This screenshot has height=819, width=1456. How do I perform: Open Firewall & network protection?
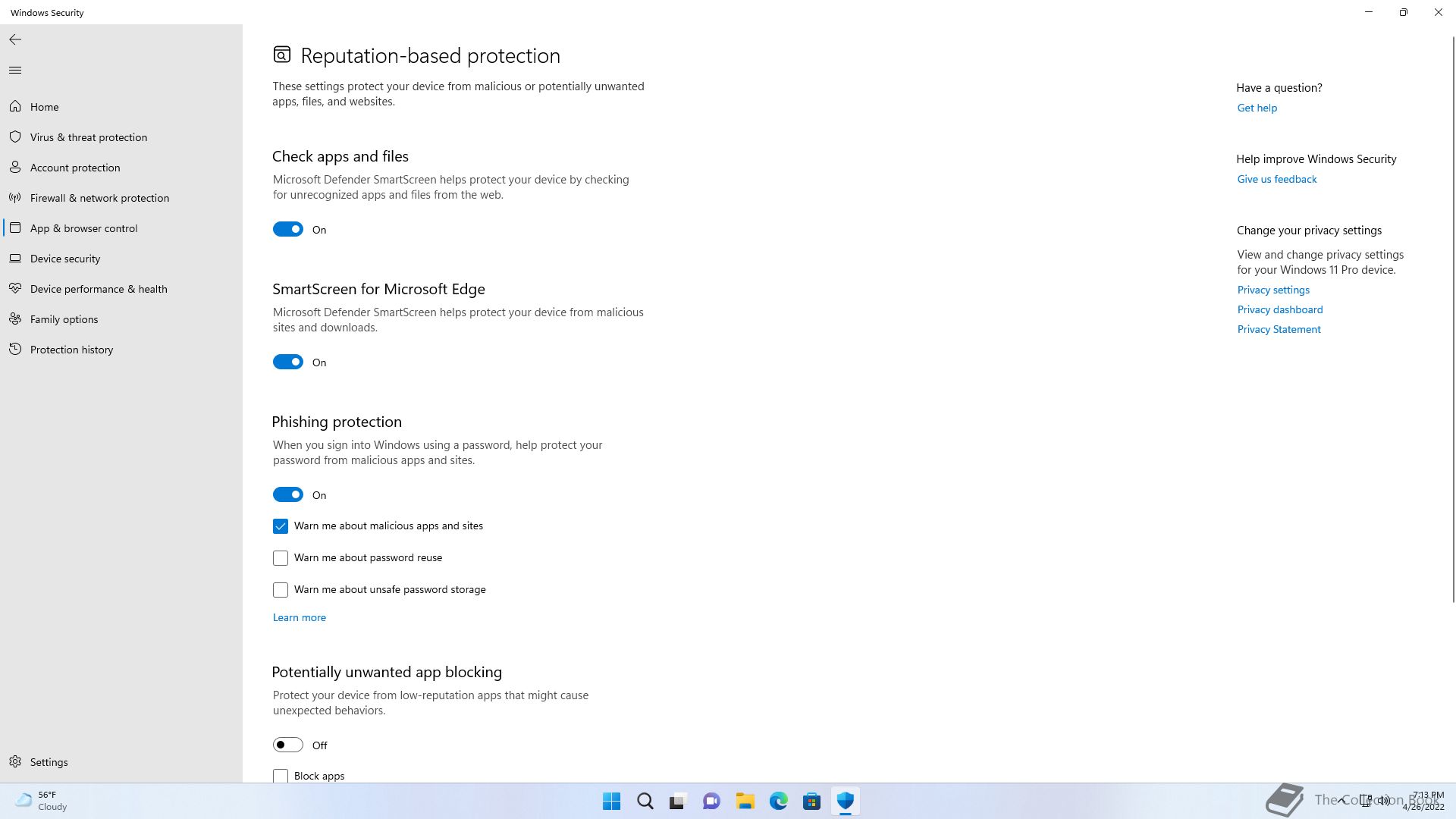click(121, 198)
